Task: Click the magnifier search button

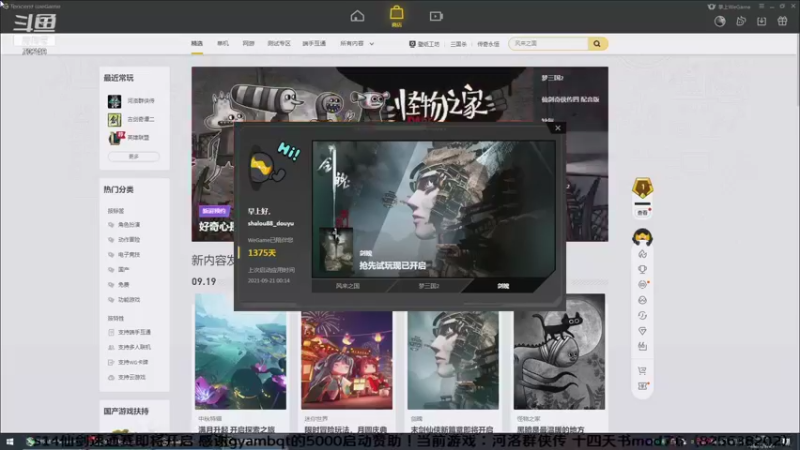Action: 597,44
